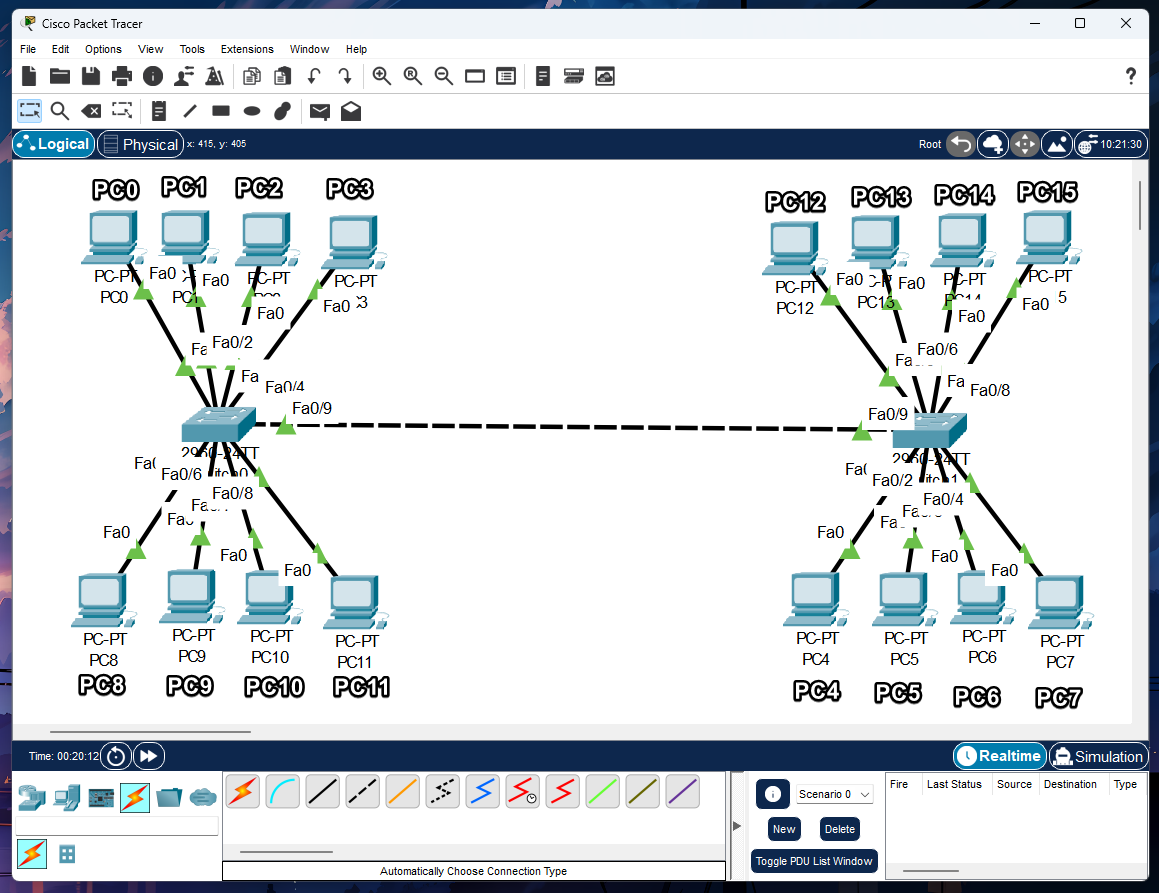Choose the Draw Freeform tool
Viewport: 1159px width, 893px height.
(x=282, y=112)
